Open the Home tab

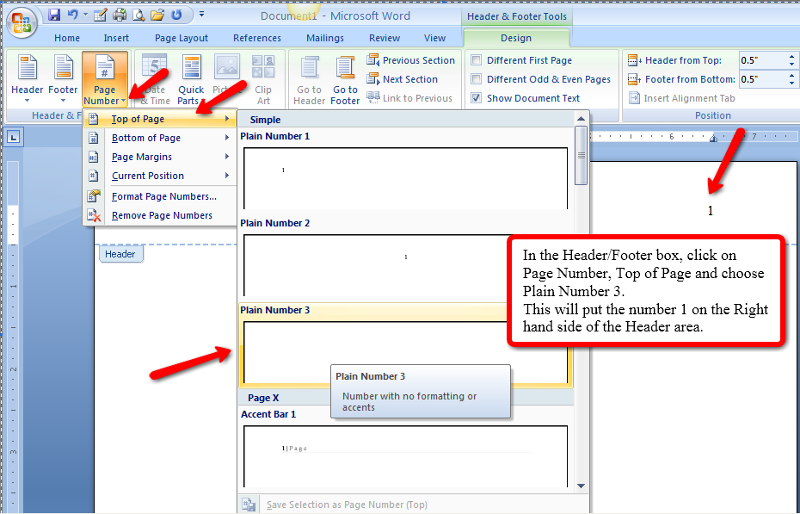[x=67, y=38]
